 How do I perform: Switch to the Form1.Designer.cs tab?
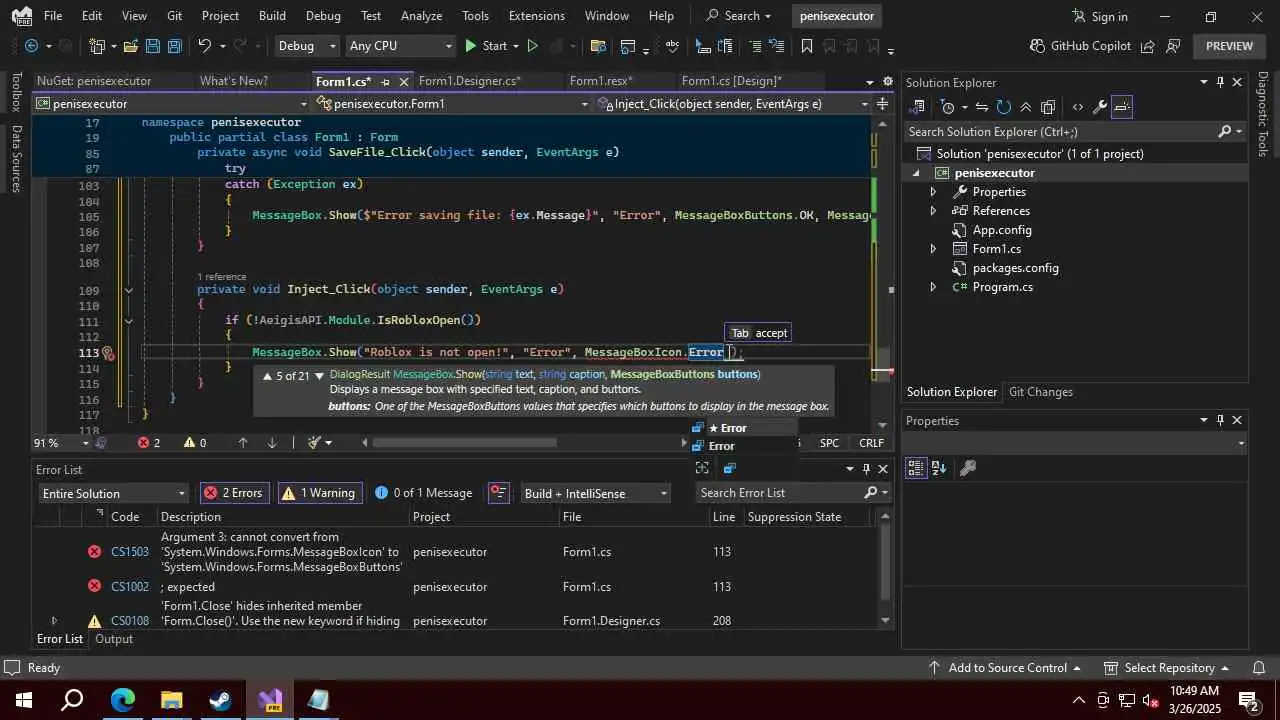point(469,81)
